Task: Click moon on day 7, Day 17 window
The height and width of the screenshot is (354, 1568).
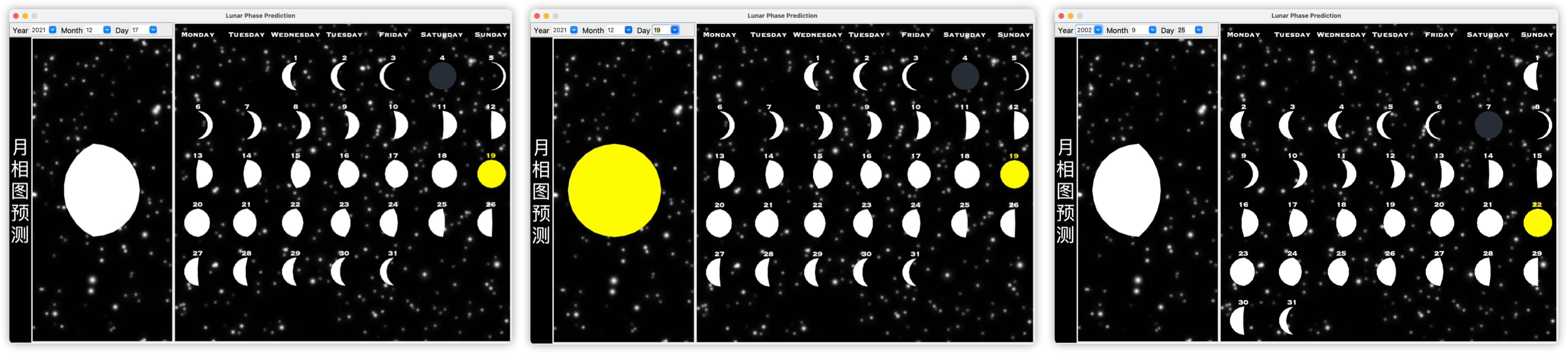Action: [x=254, y=125]
